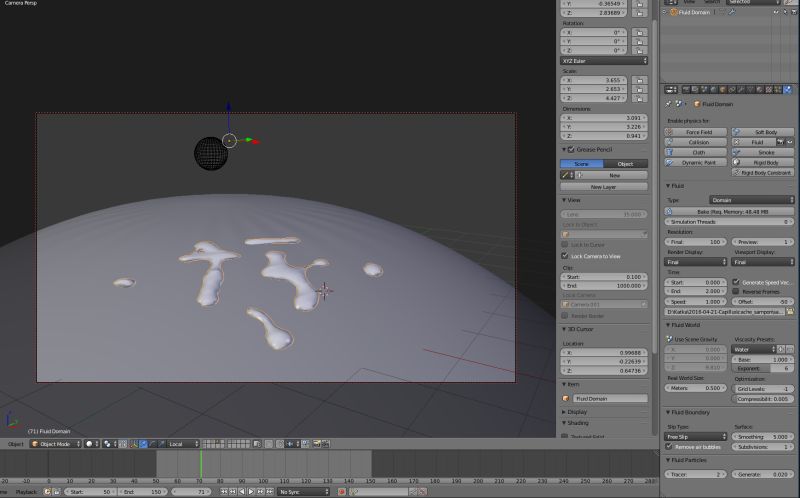Collapse the Fluid Boundary panel
This screenshot has width=800, height=498.
(x=668, y=412)
